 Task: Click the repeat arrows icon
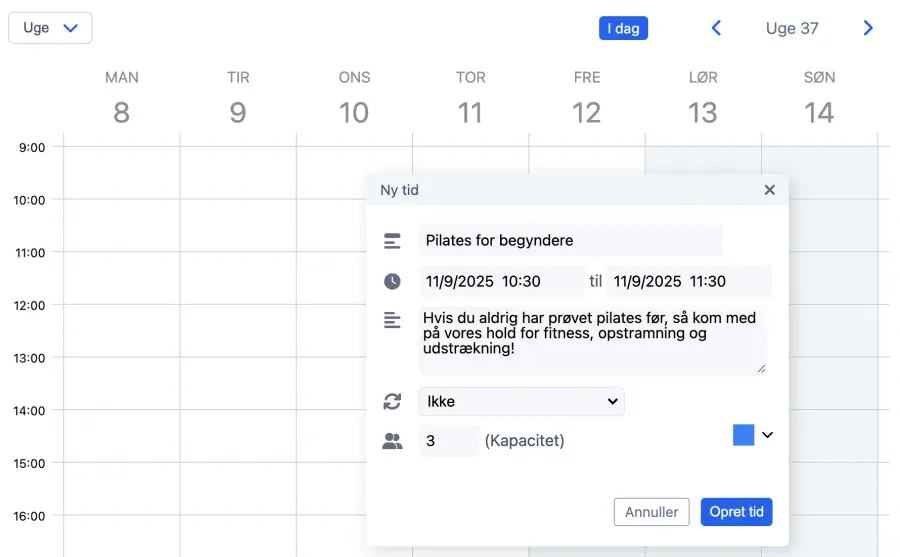click(x=392, y=401)
